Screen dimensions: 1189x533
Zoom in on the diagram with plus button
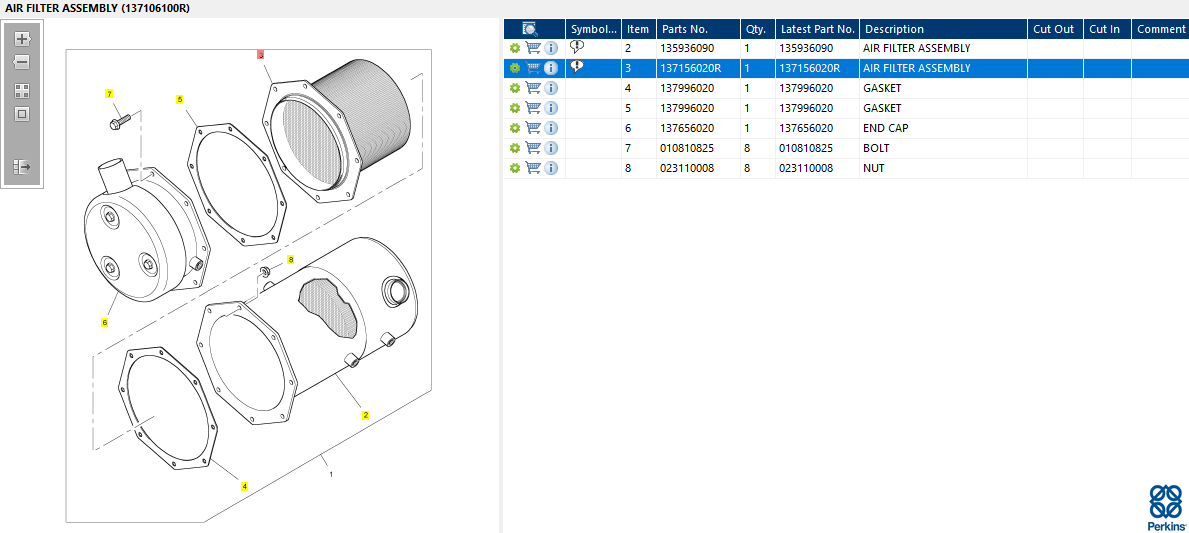[x=22, y=39]
